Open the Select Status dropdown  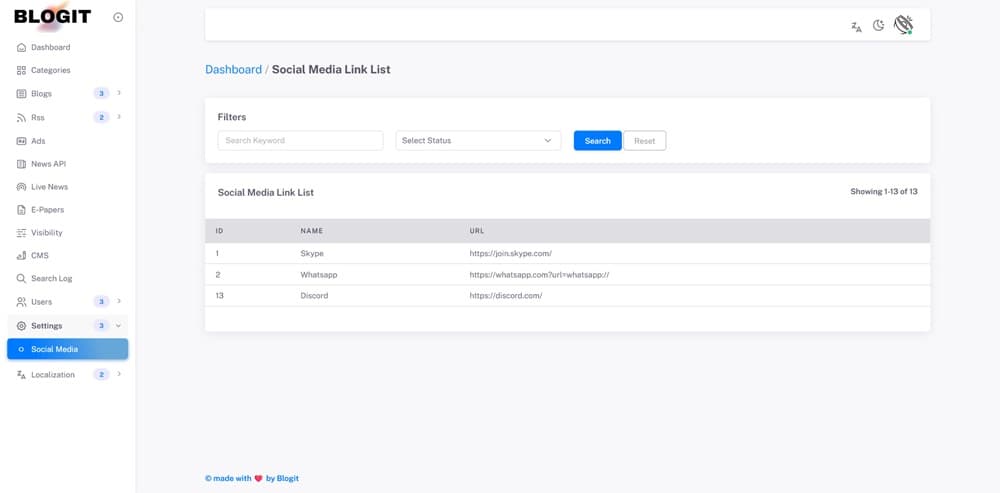click(478, 140)
